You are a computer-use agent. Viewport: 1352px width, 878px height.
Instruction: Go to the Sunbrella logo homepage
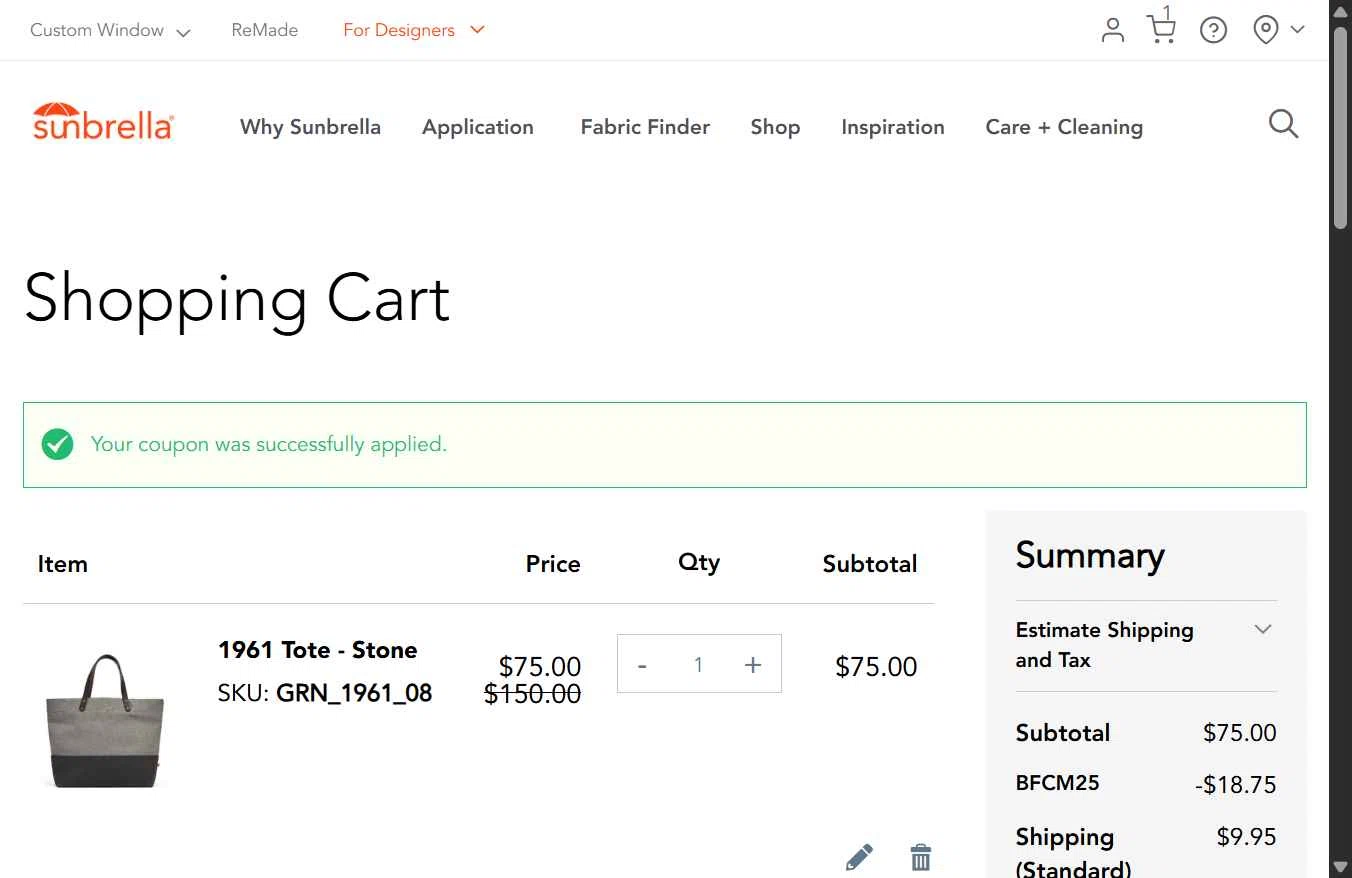pyautogui.click(x=103, y=122)
